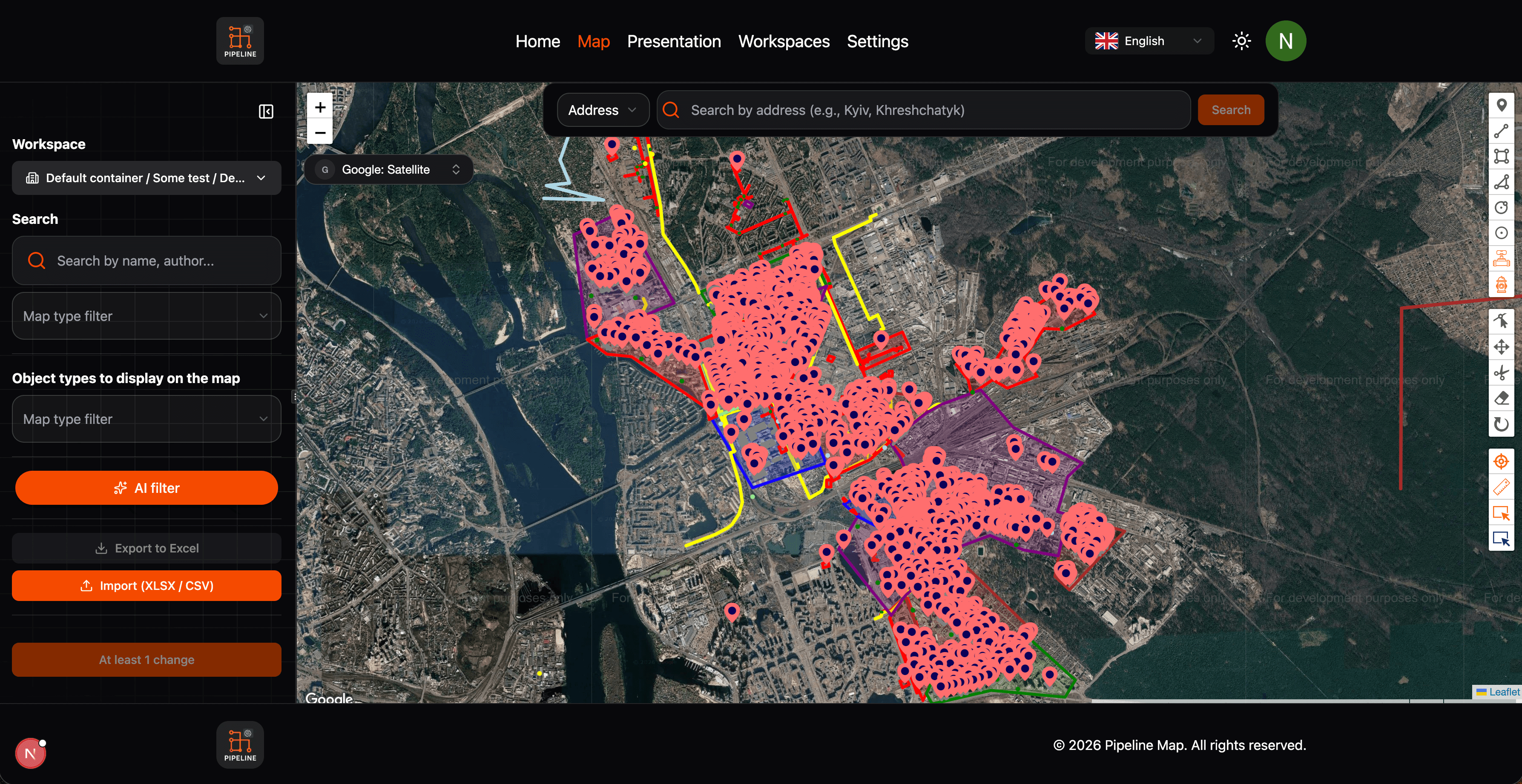Click the orange Search button

point(1231,110)
